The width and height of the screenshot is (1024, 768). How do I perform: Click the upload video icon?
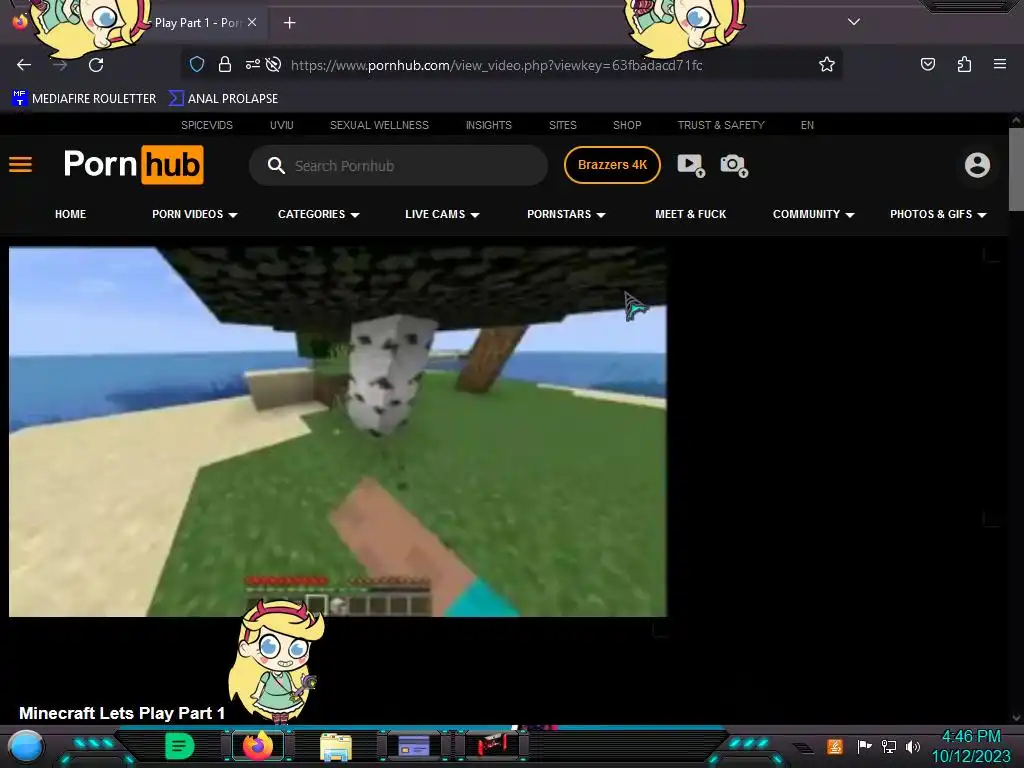point(691,165)
